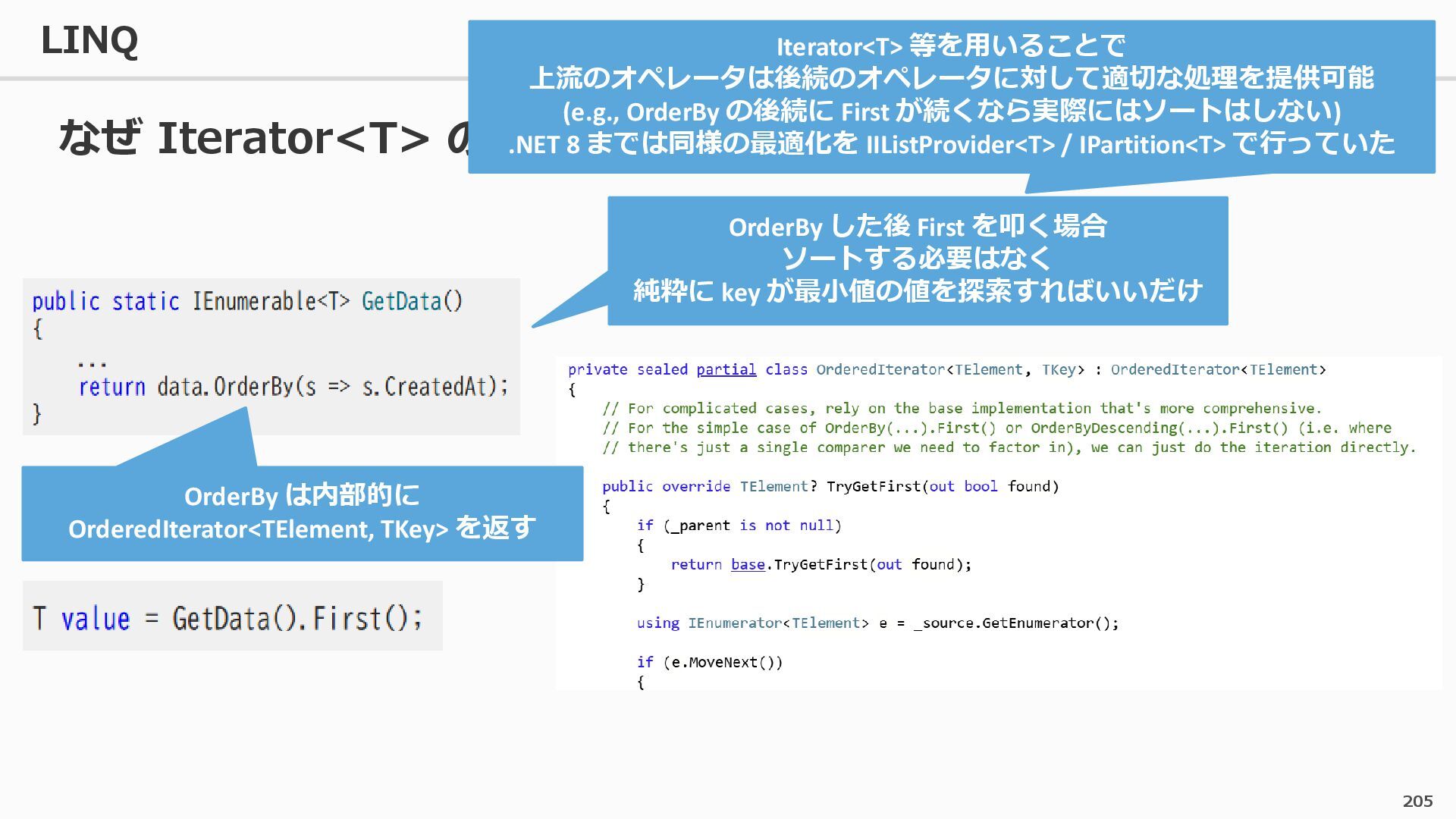The height and width of the screenshot is (819, 1456).
Task: Click the underlined 'partial' keyword
Action: (726, 370)
